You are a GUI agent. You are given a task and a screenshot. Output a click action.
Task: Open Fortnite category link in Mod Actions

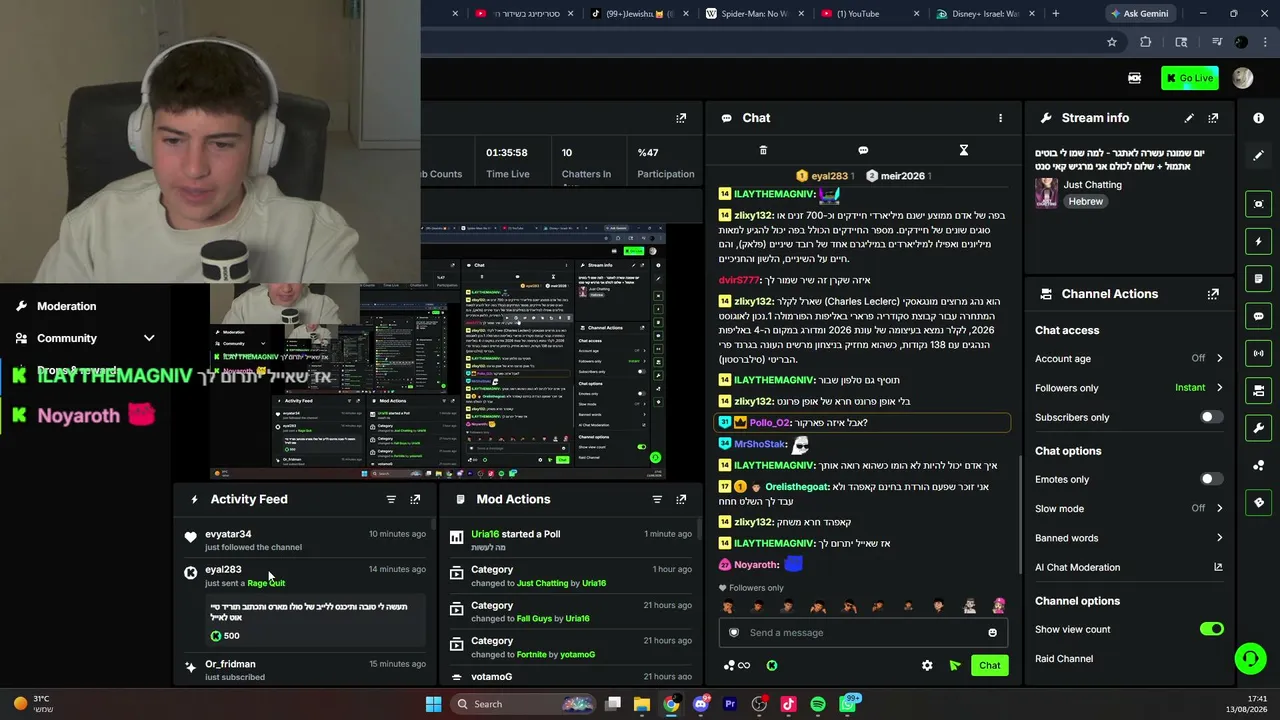pyautogui.click(x=532, y=654)
